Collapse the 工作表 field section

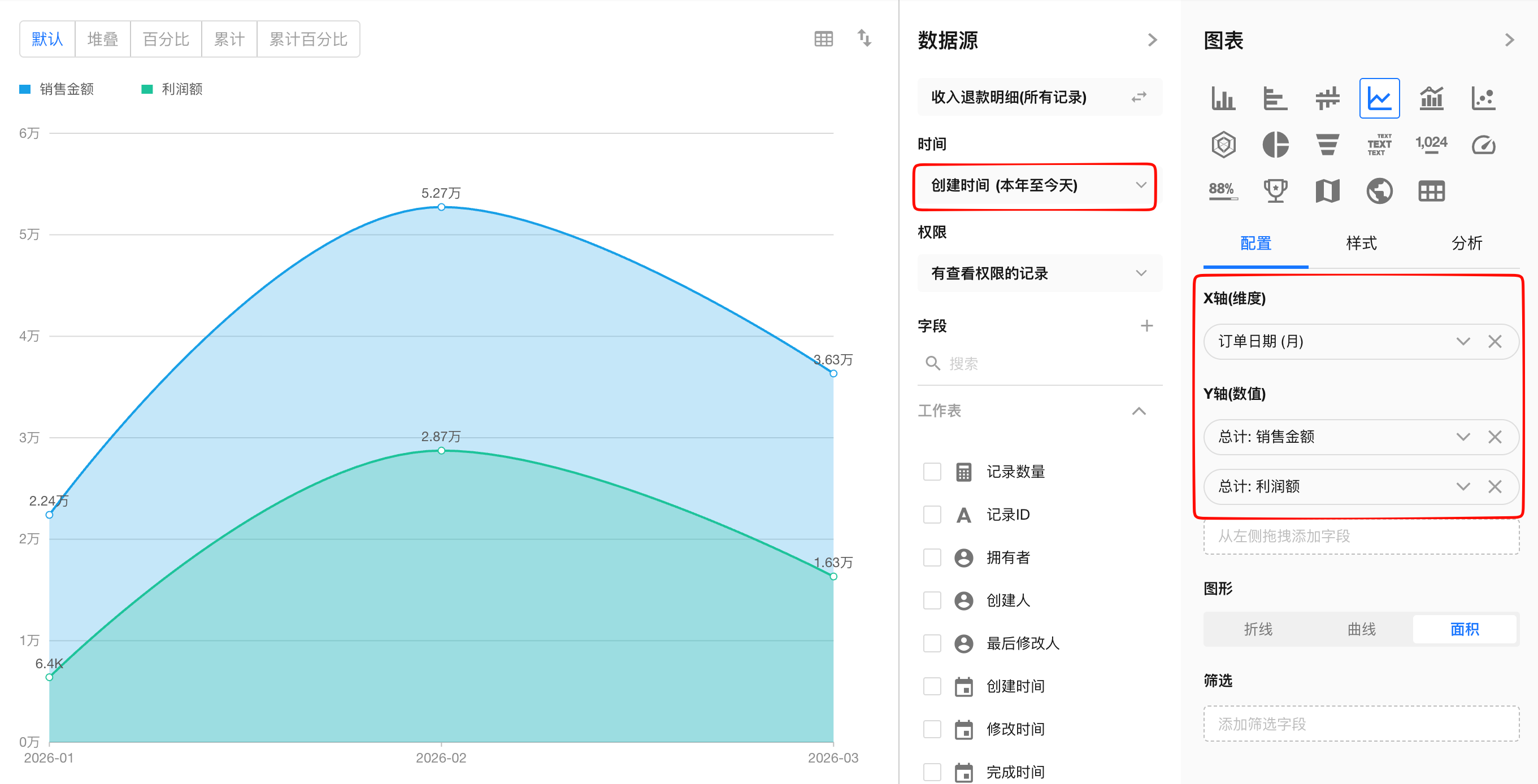(x=1139, y=411)
